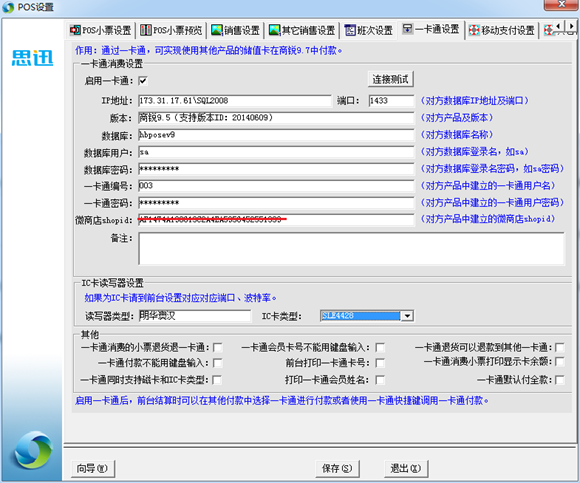Viewport: 580px width, 483px height.
Task: Click hint (对方产品中建立的微商店shopid)
Action: (488, 219)
